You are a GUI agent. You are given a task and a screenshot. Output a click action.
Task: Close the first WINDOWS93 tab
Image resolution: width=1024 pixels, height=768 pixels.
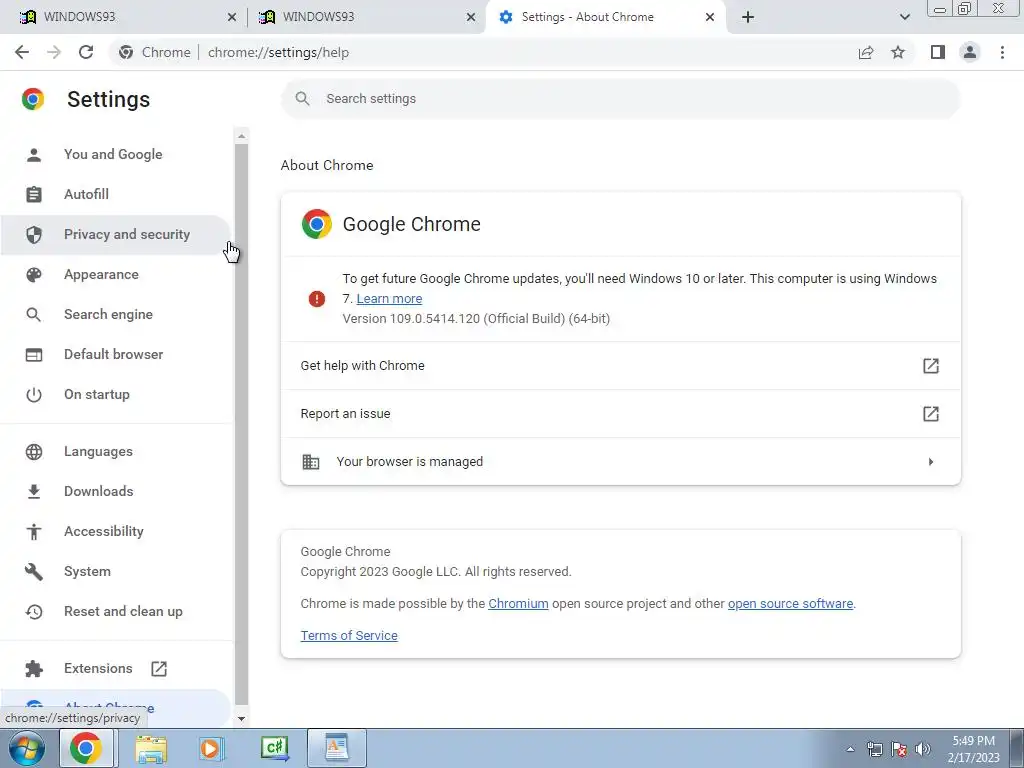[x=231, y=17]
